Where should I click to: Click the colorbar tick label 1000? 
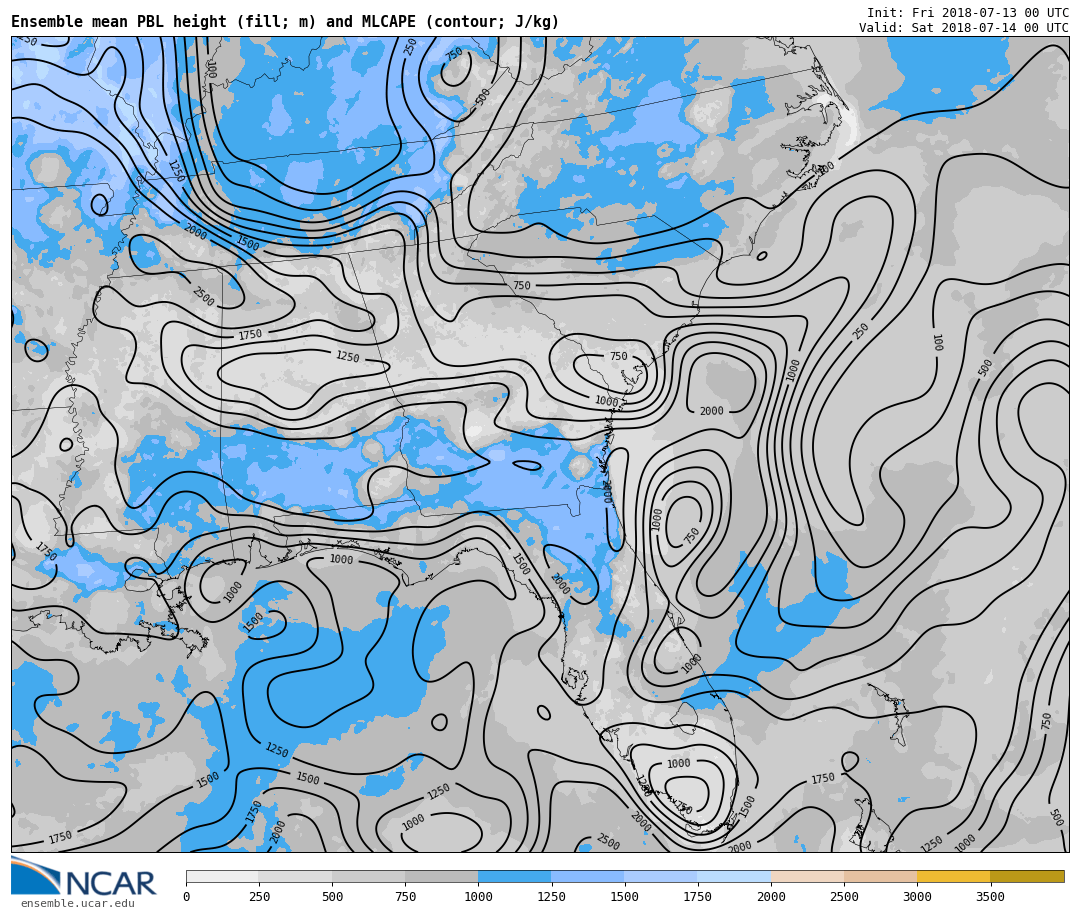[478, 897]
